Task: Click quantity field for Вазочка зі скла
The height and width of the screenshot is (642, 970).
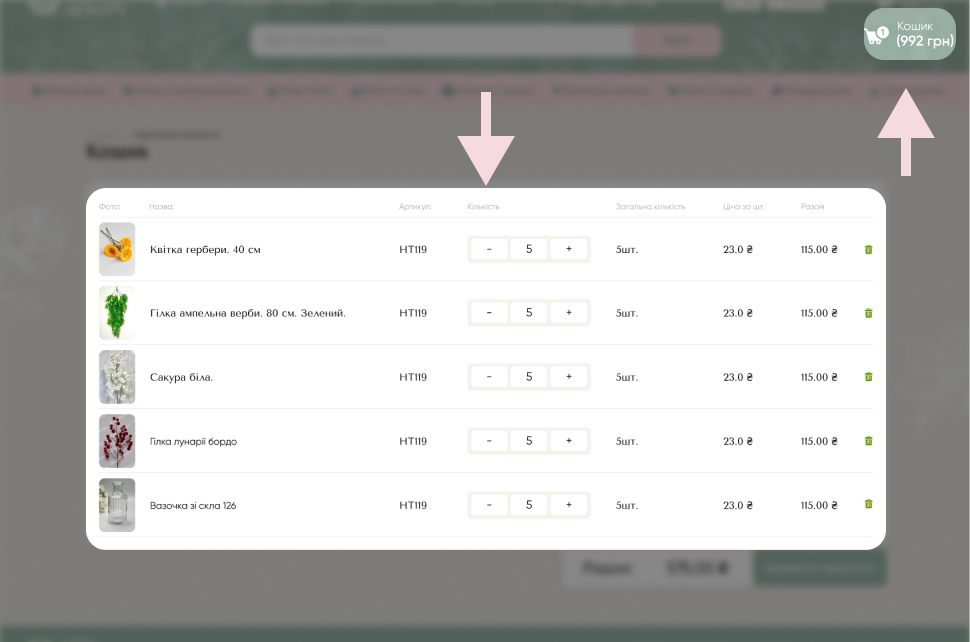Action: 529,505
